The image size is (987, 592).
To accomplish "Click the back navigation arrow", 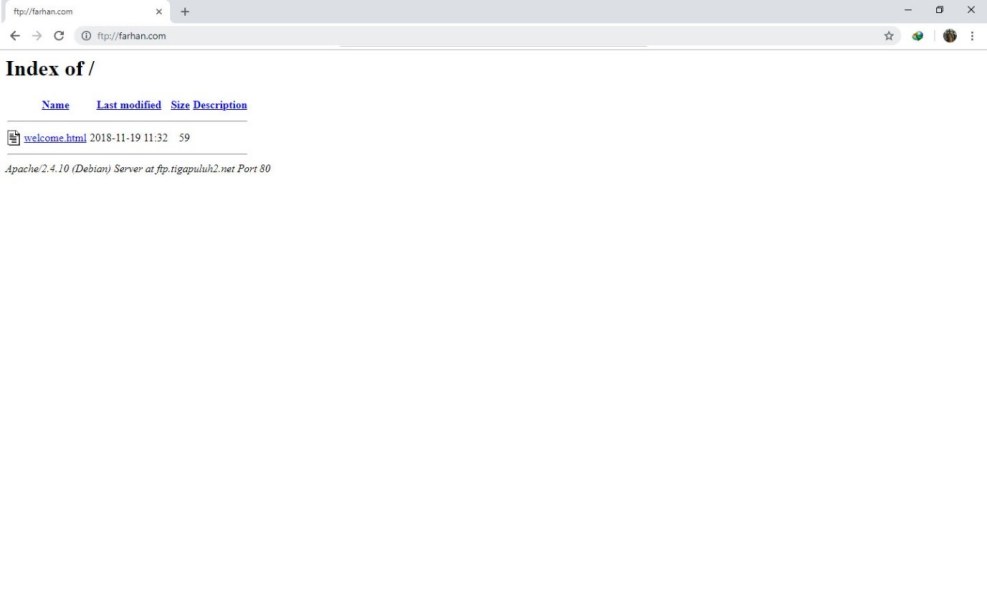I will tap(15, 36).
